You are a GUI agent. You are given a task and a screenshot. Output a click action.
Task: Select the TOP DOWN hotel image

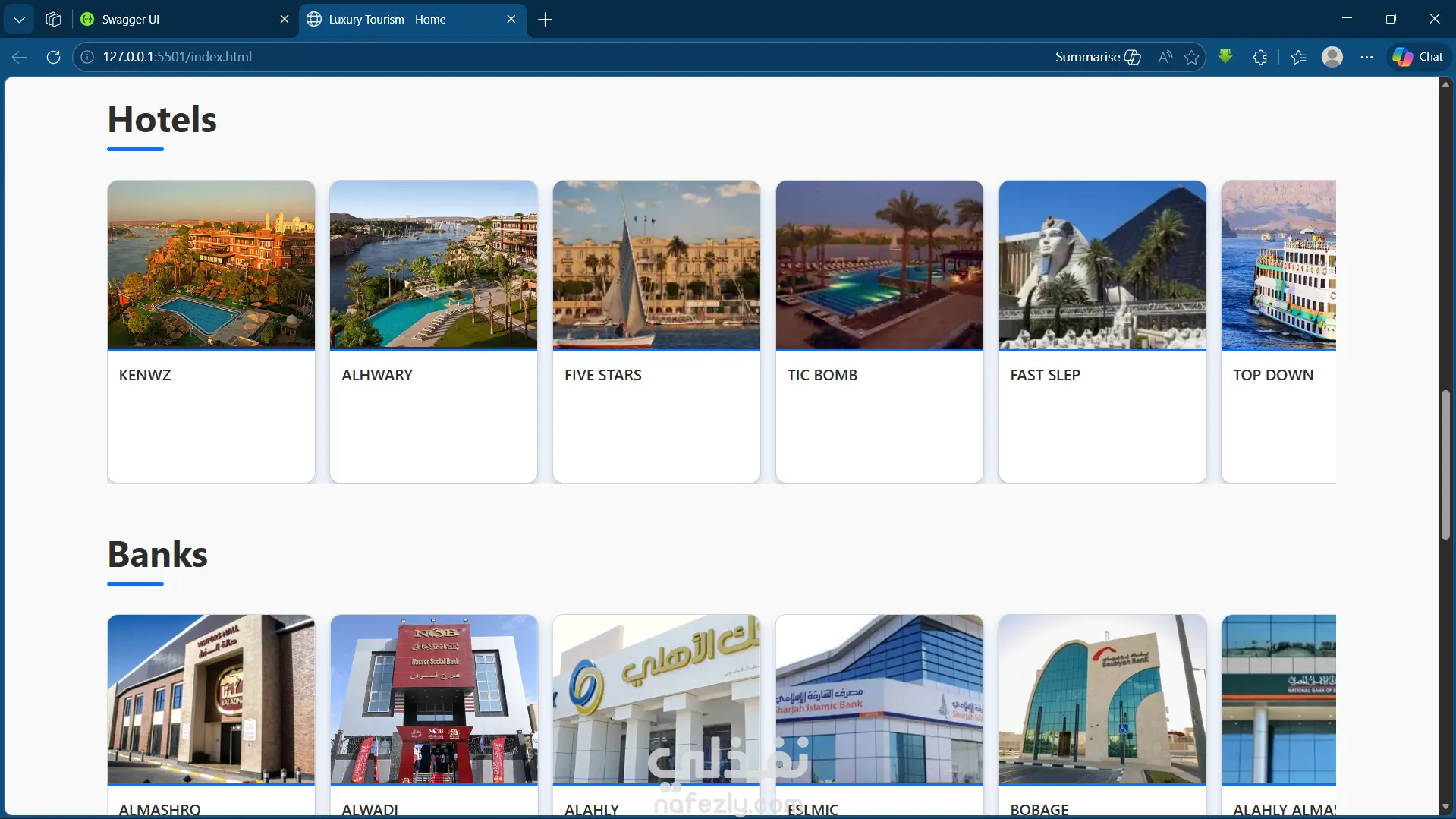pyautogui.click(x=1278, y=265)
